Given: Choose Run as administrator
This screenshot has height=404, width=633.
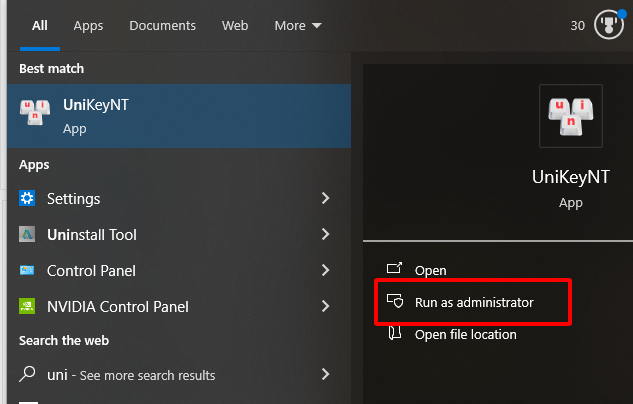Looking at the screenshot, I should pos(474,302).
